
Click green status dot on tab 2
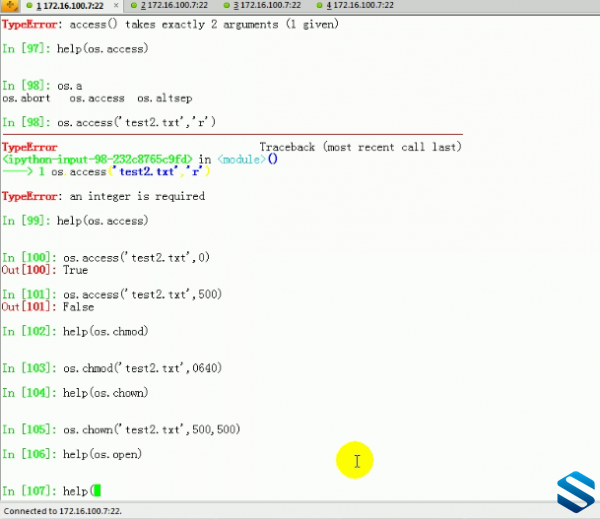[x=134, y=5]
